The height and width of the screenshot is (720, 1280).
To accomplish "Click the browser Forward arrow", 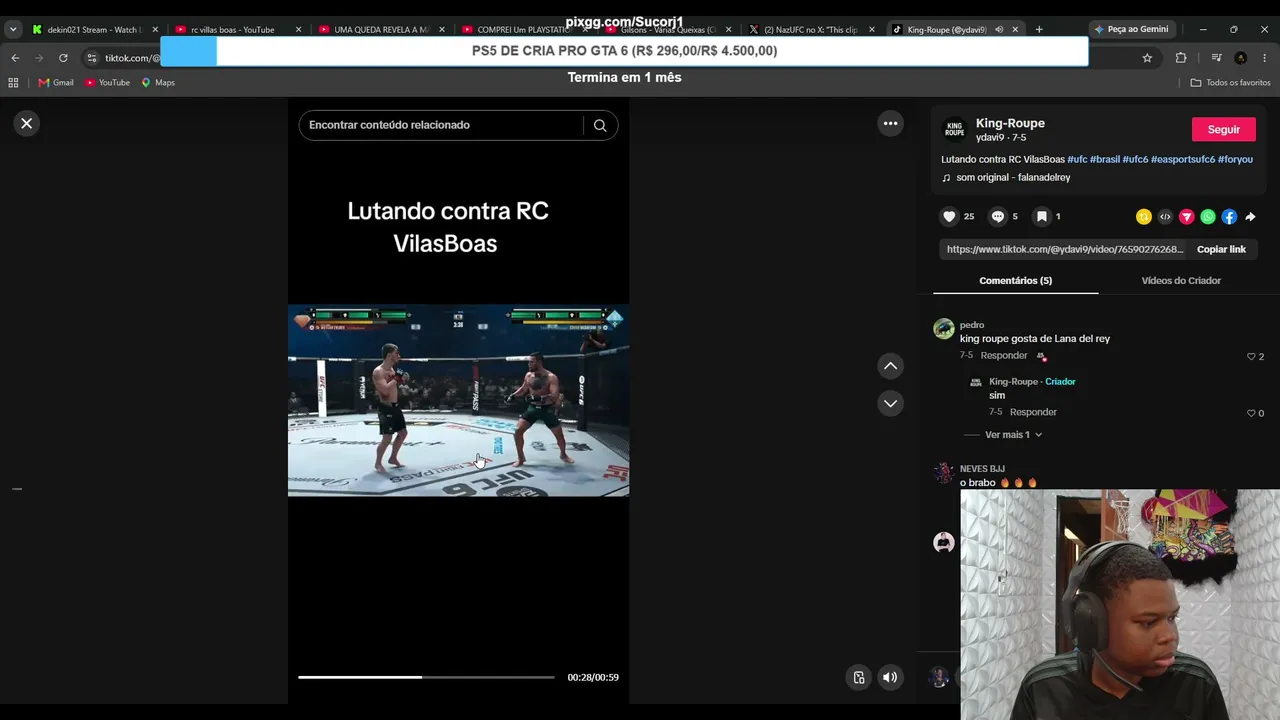I will point(39,58).
